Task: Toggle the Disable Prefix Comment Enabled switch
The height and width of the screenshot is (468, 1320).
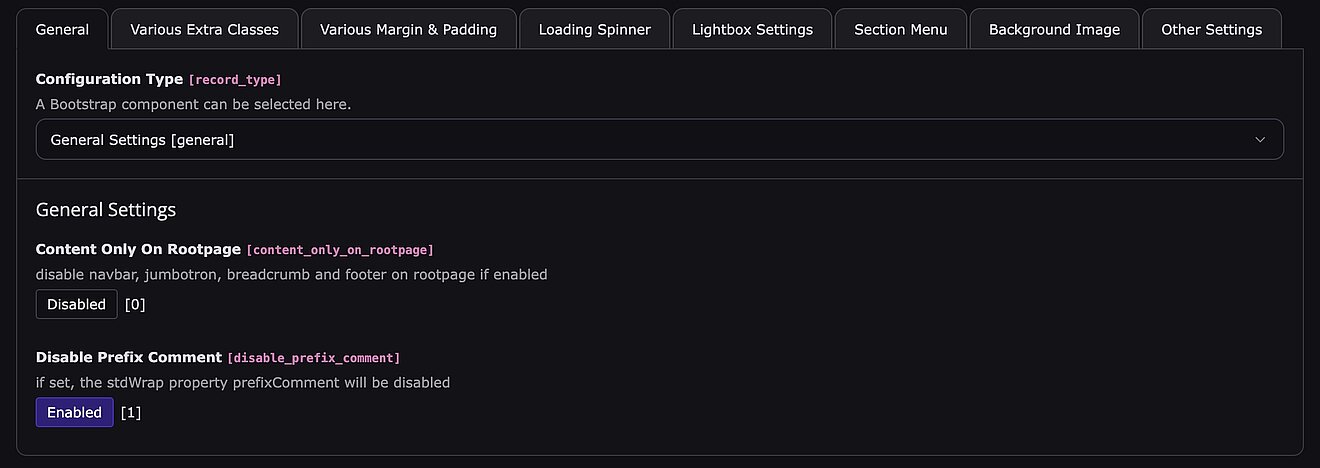Action: coord(74,412)
